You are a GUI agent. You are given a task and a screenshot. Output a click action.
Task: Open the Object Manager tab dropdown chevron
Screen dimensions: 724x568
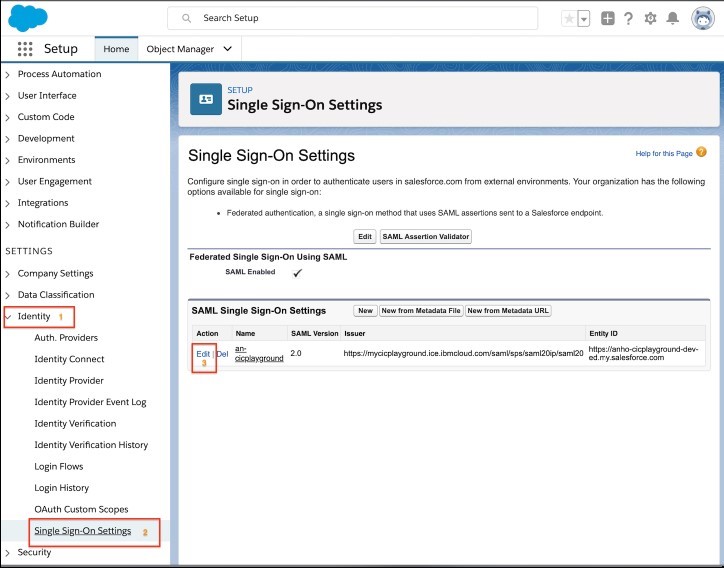[x=228, y=48]
